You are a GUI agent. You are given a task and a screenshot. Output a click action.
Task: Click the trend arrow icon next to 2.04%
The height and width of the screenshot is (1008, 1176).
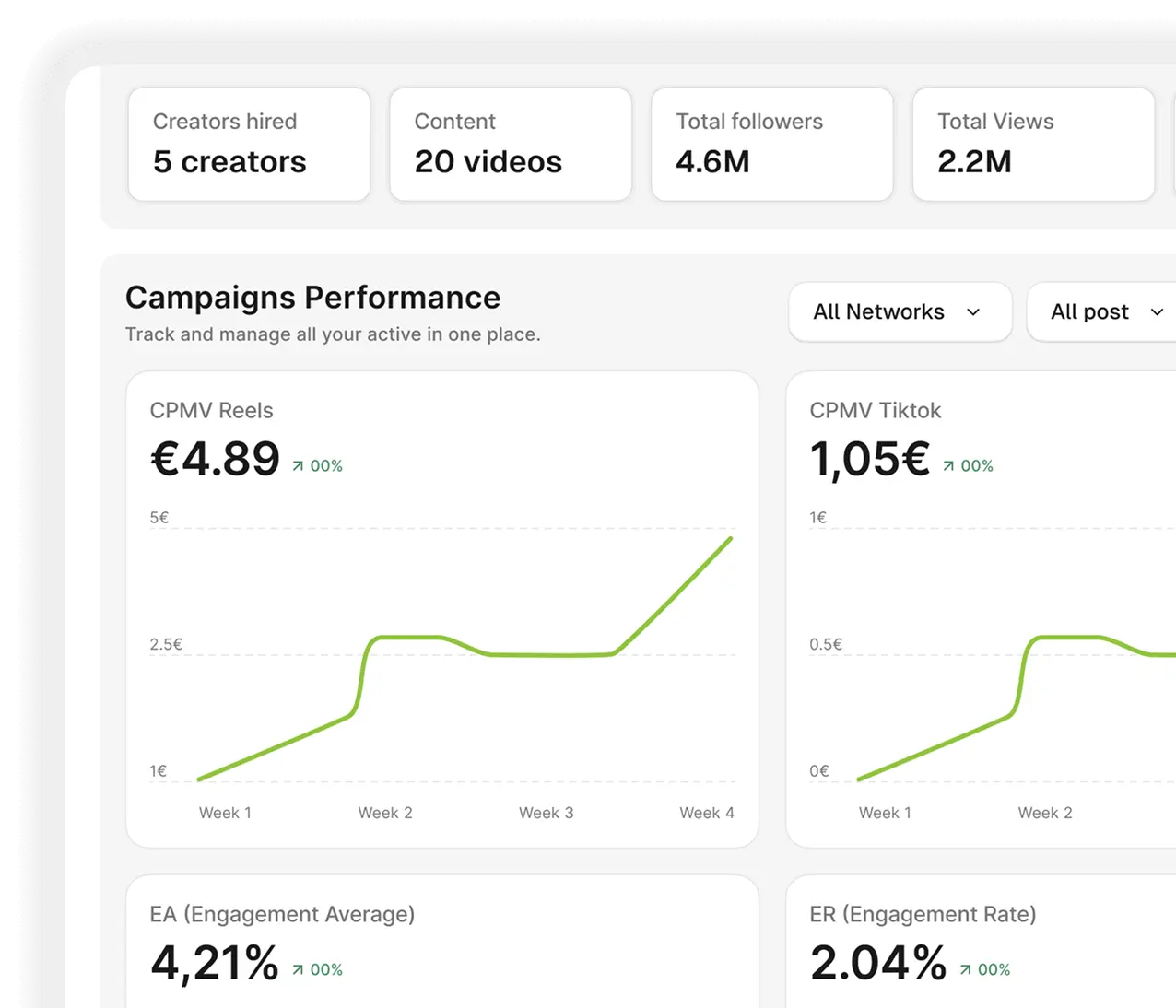coord(965,969)
